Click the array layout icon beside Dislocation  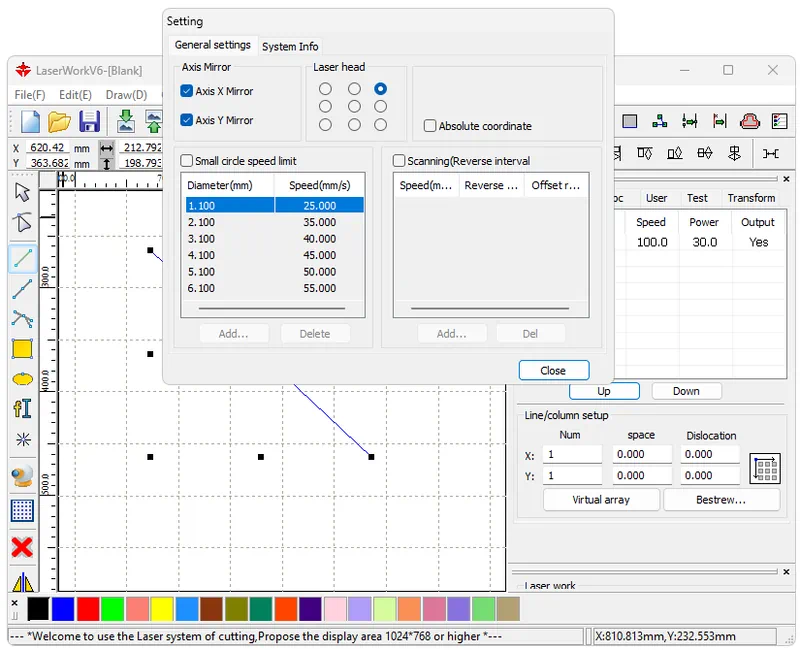click(x=765, y=468)
